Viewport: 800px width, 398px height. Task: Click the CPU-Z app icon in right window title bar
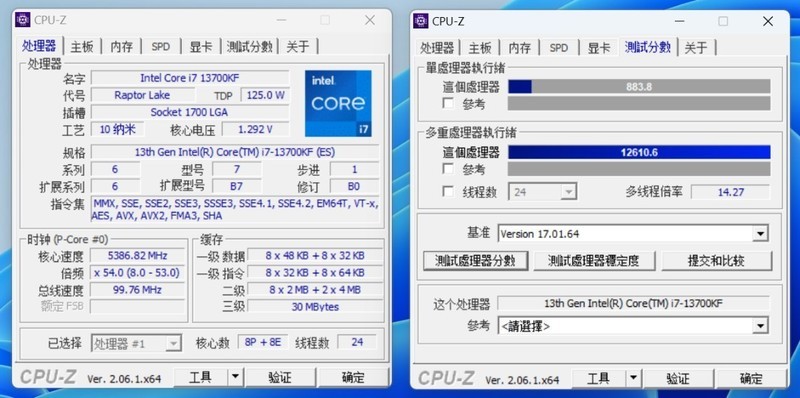(x=421, y=21)
